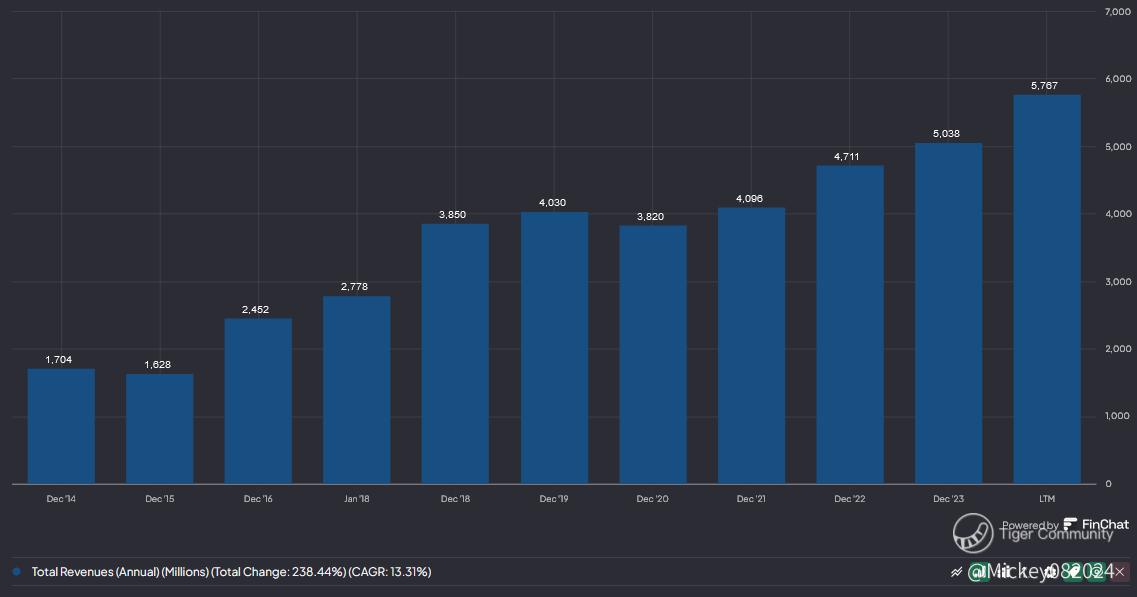Click the Dec '23 x-axis label
This screenshot has width=1137, height=597.
pyautogui.click(x=948, y=499)
